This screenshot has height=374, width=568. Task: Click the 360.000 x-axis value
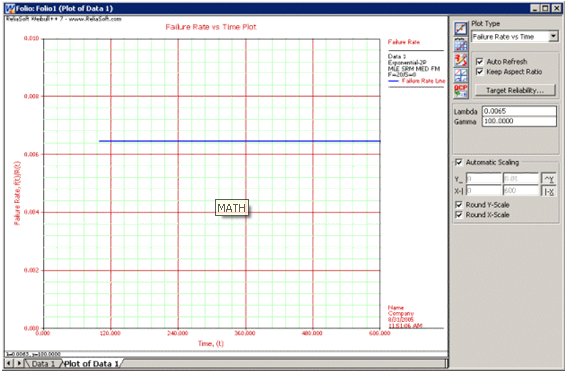[245, 333]
